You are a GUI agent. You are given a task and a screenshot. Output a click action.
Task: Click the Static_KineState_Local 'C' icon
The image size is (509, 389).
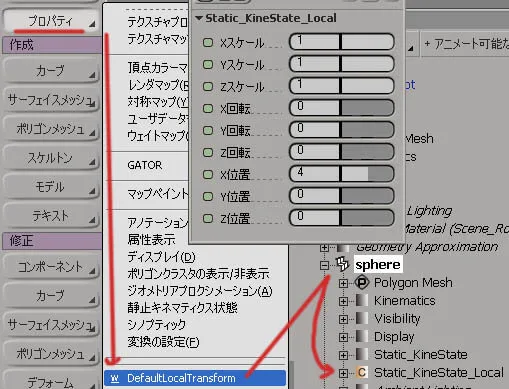(362, 372)
